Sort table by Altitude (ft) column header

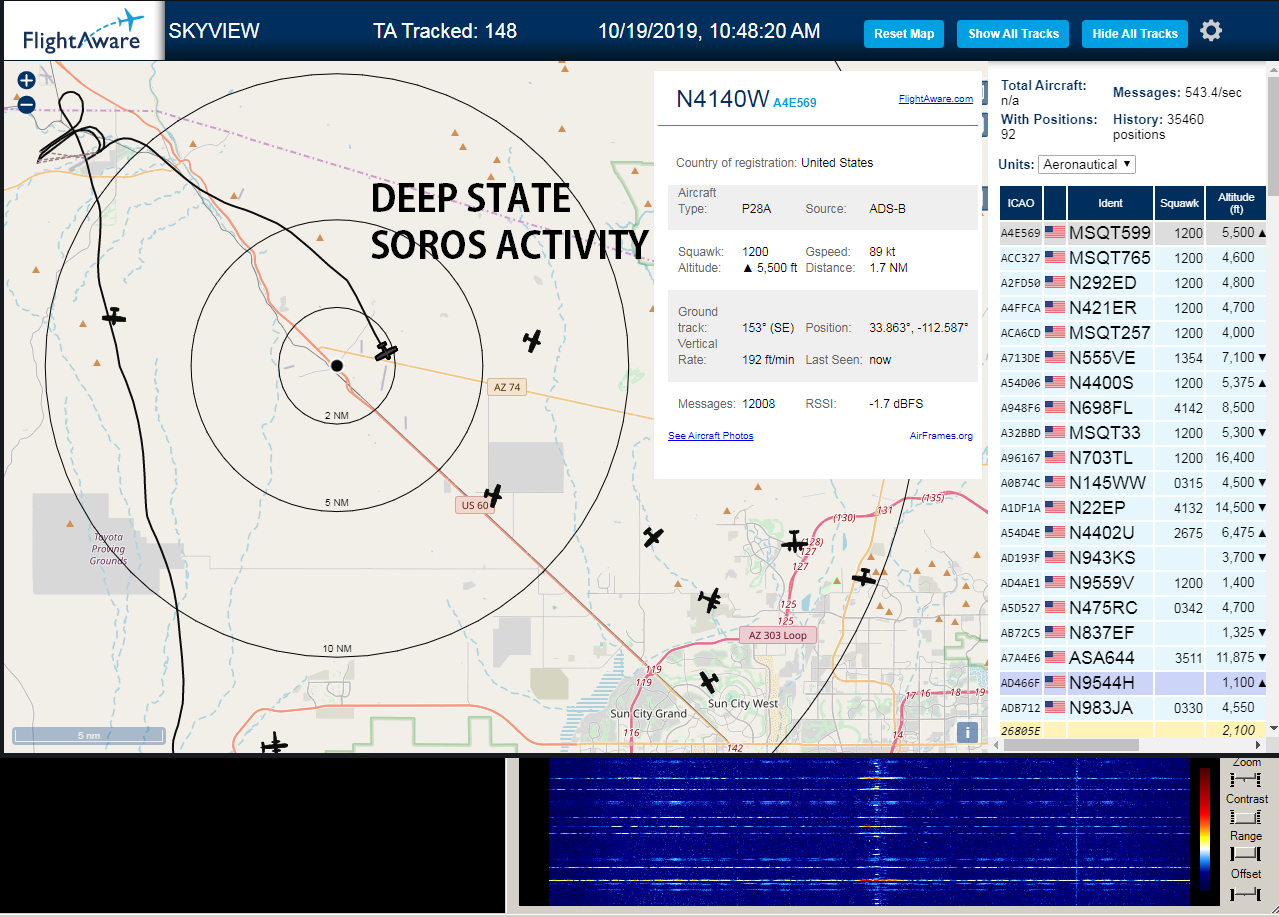pyautogui.click(x=1236, y=203)
